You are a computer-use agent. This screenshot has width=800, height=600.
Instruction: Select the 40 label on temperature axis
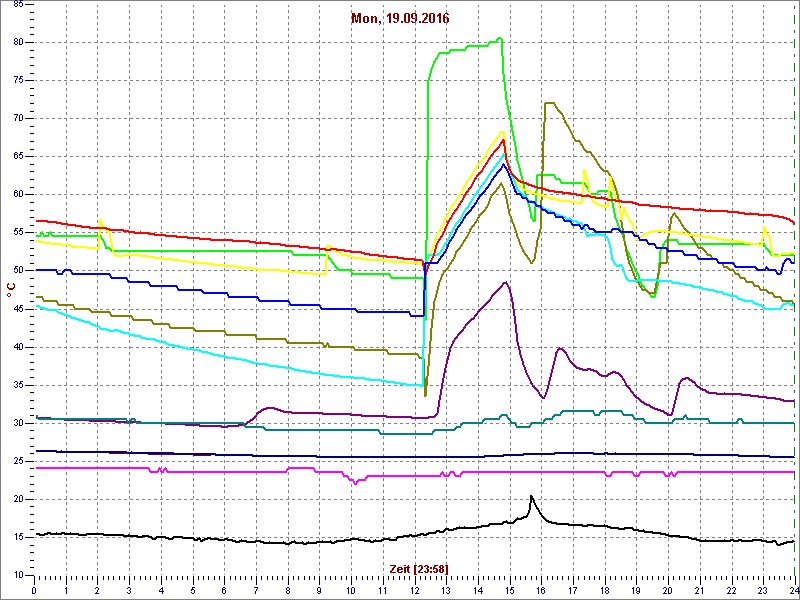pyautogui.click(x=18, y=347)
